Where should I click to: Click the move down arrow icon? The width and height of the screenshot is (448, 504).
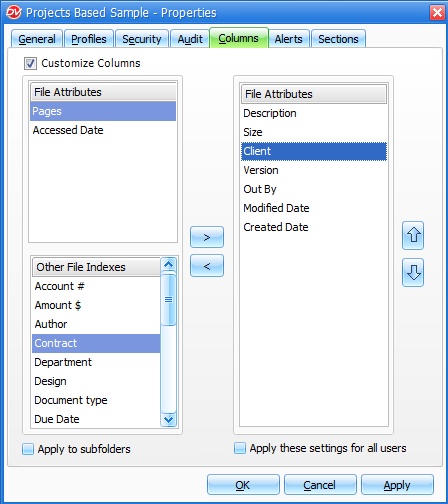(x=413, y=272)
